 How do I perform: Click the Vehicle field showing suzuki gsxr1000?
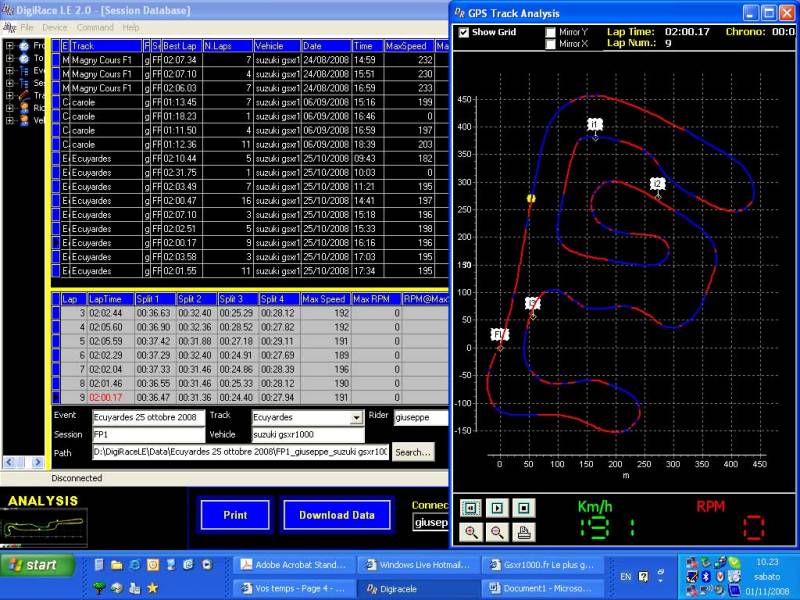click(x=308, y=435)
